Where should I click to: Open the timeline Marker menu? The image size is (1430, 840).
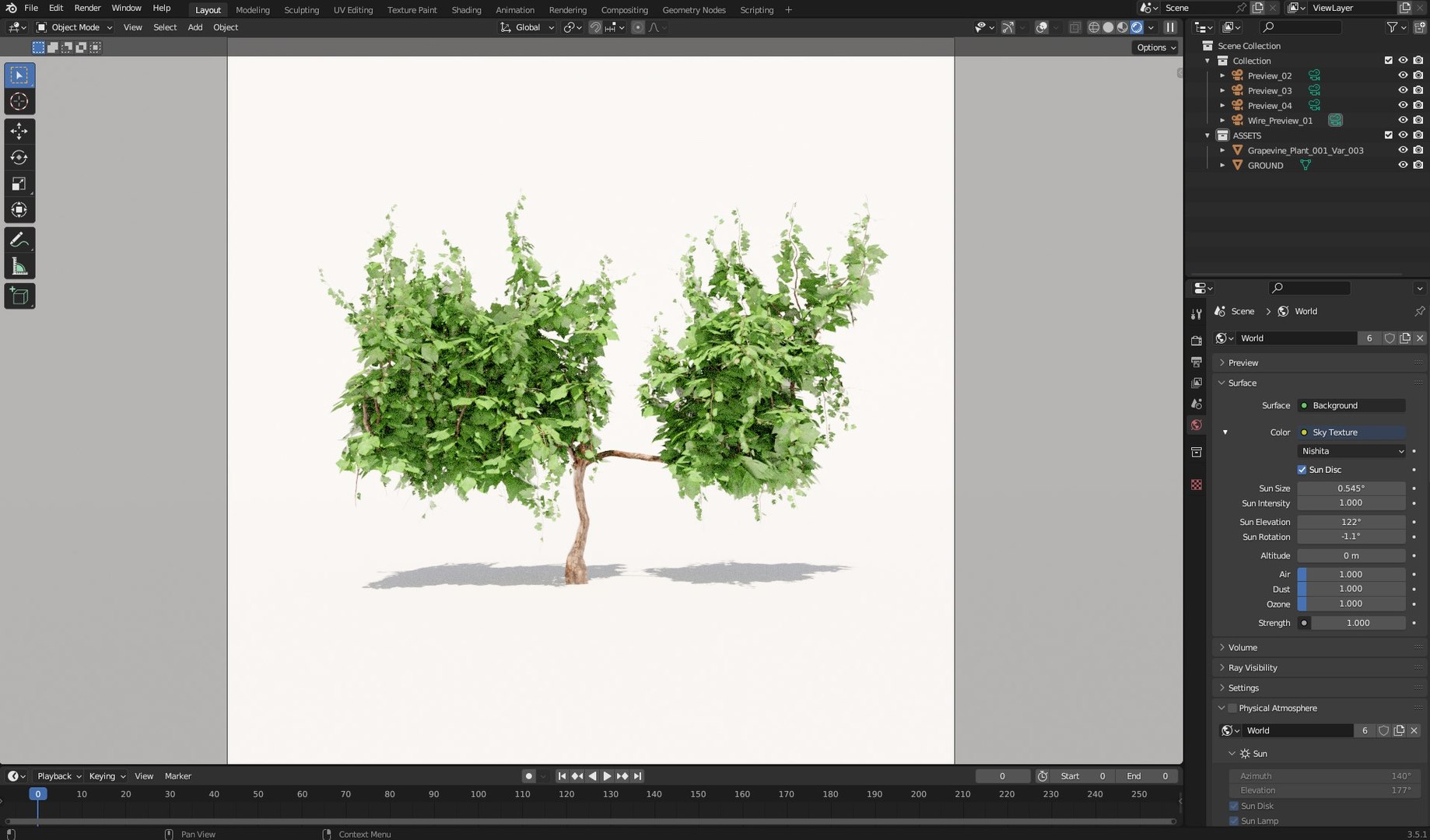[x=177, y=776]
